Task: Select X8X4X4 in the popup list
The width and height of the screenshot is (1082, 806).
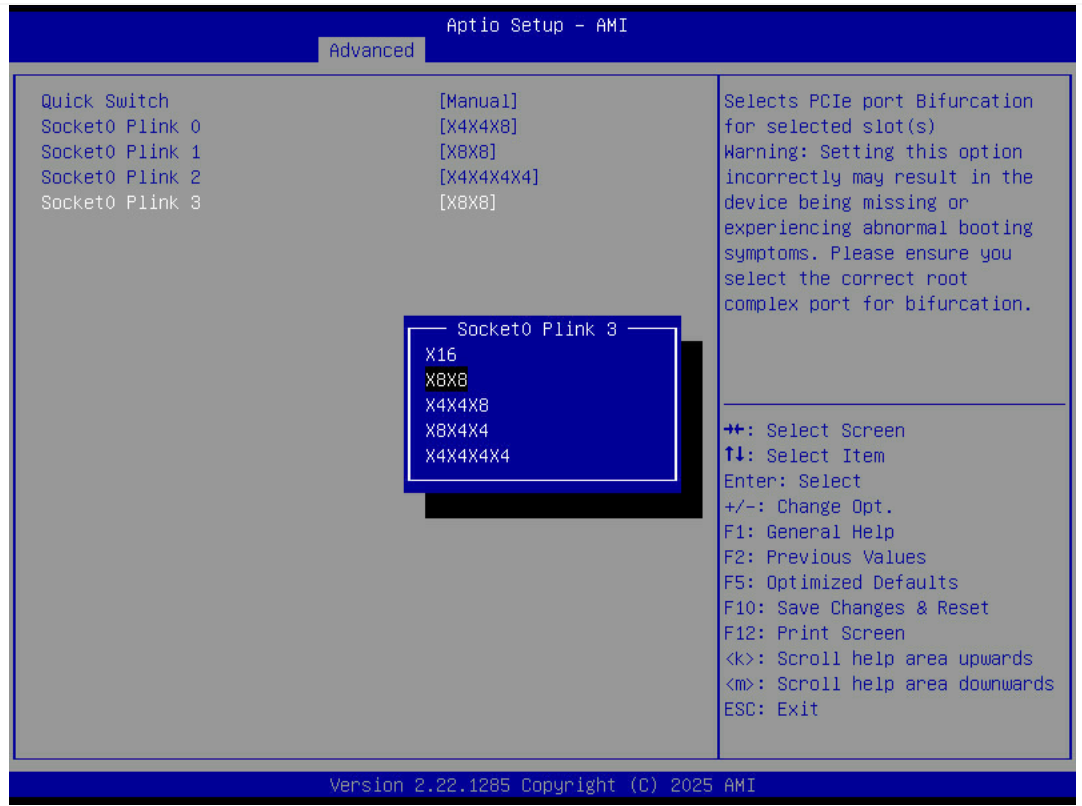Action: click(x=457, y=431)
